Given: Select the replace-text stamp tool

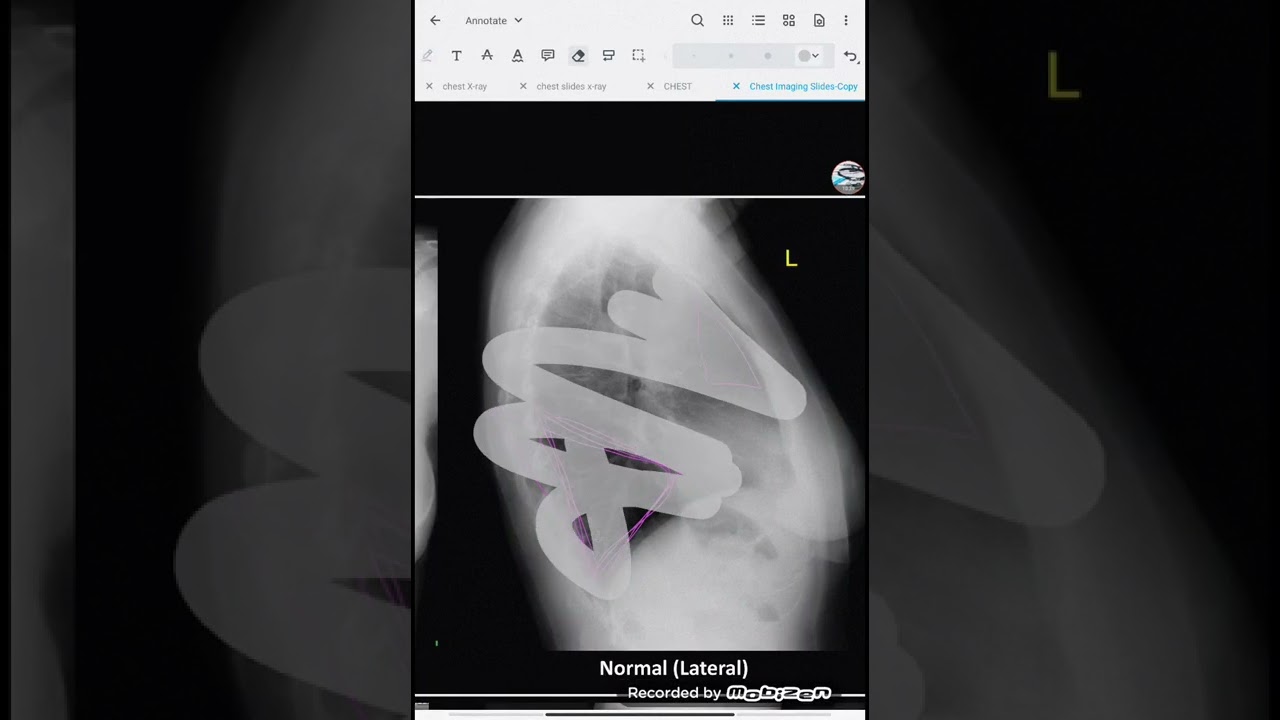Looking at the screenshot, I should 608,56.
